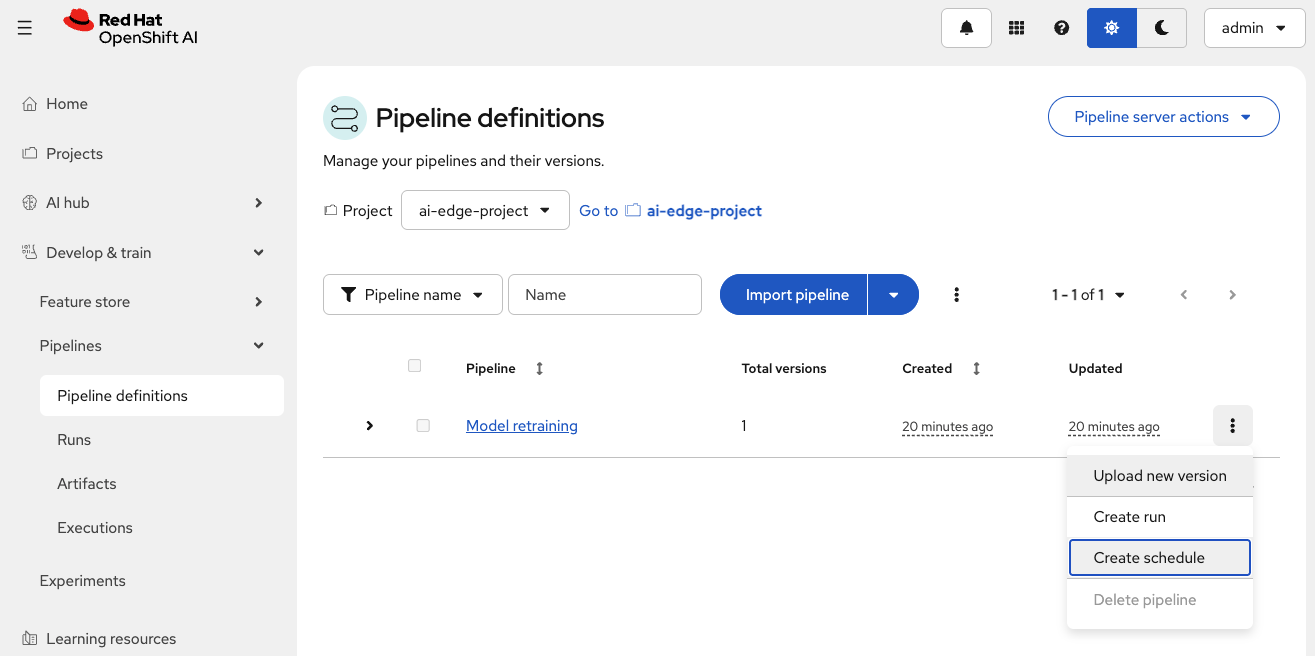Tick the select-all checkbox in header
Image resolution: width=1315 pixels, height=656 pixels.
point(415,366)
